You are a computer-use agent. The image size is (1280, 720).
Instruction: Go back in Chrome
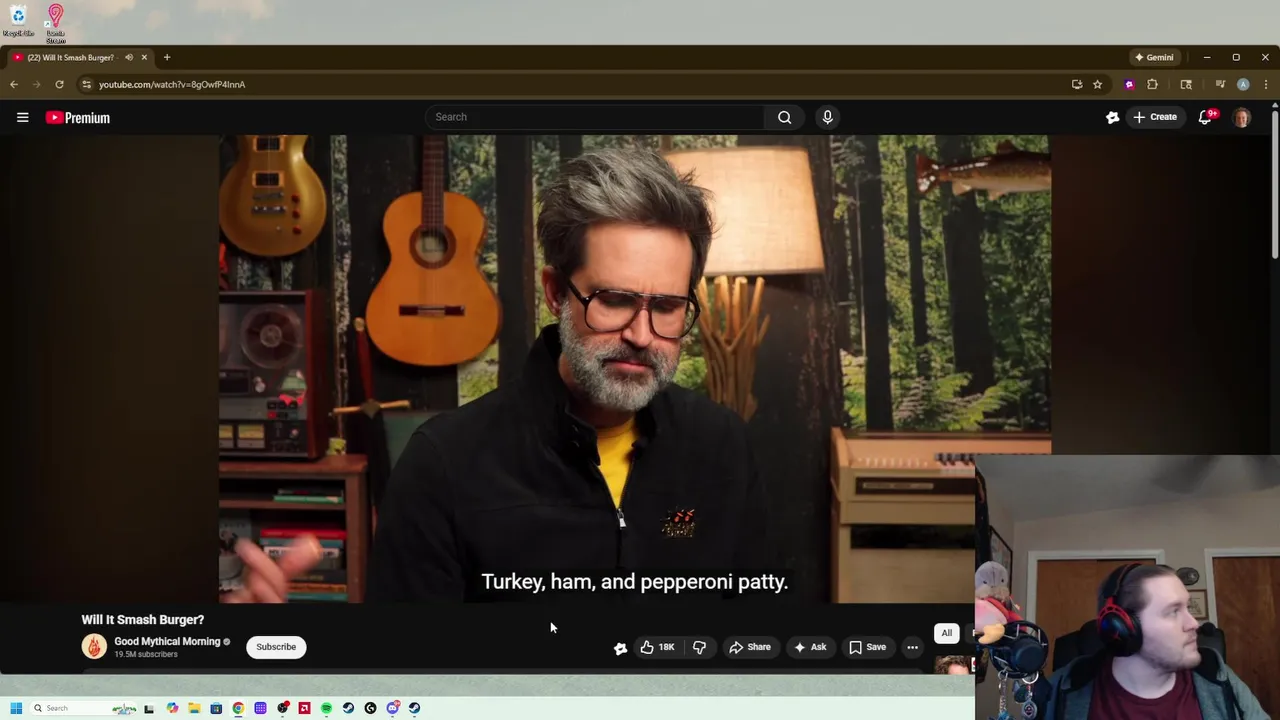[x=14, y=84]
